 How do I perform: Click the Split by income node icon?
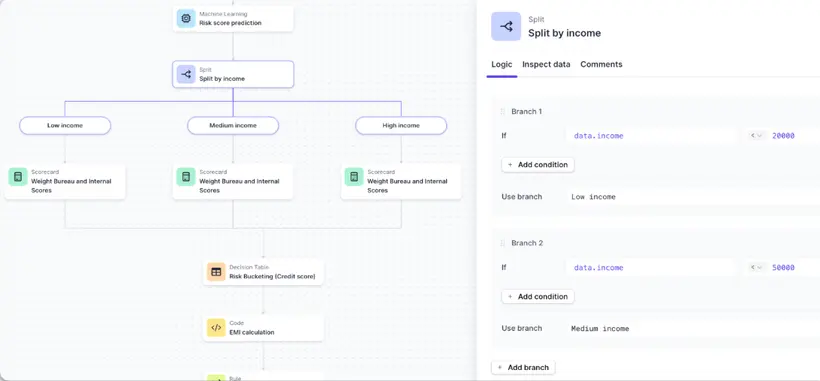coord(186,74)
